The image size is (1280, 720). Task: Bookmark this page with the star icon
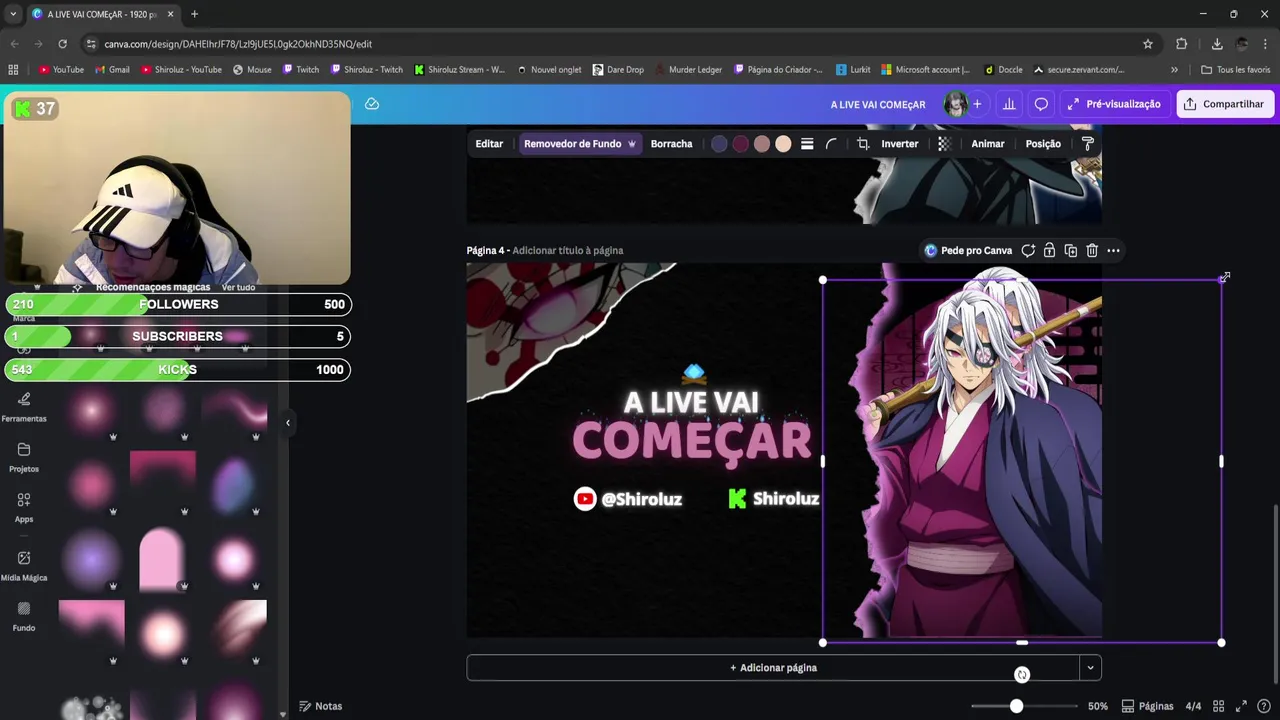pos(1148,44)
